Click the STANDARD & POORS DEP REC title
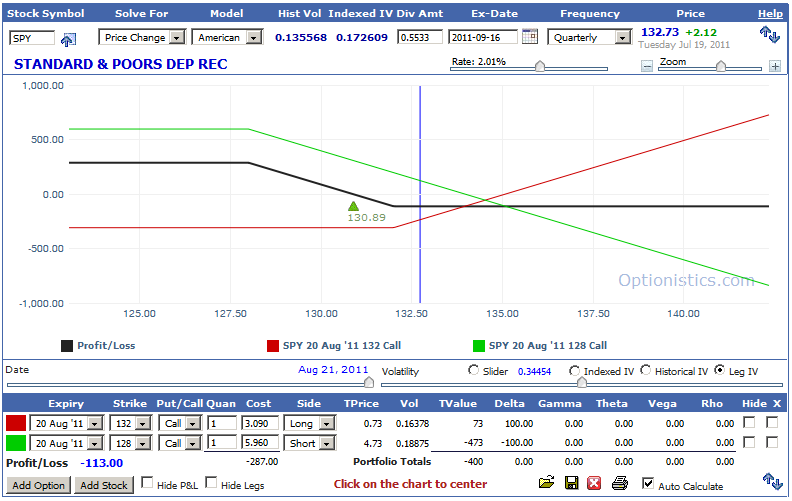Viewport: 792px width, 501px height. 121,64
